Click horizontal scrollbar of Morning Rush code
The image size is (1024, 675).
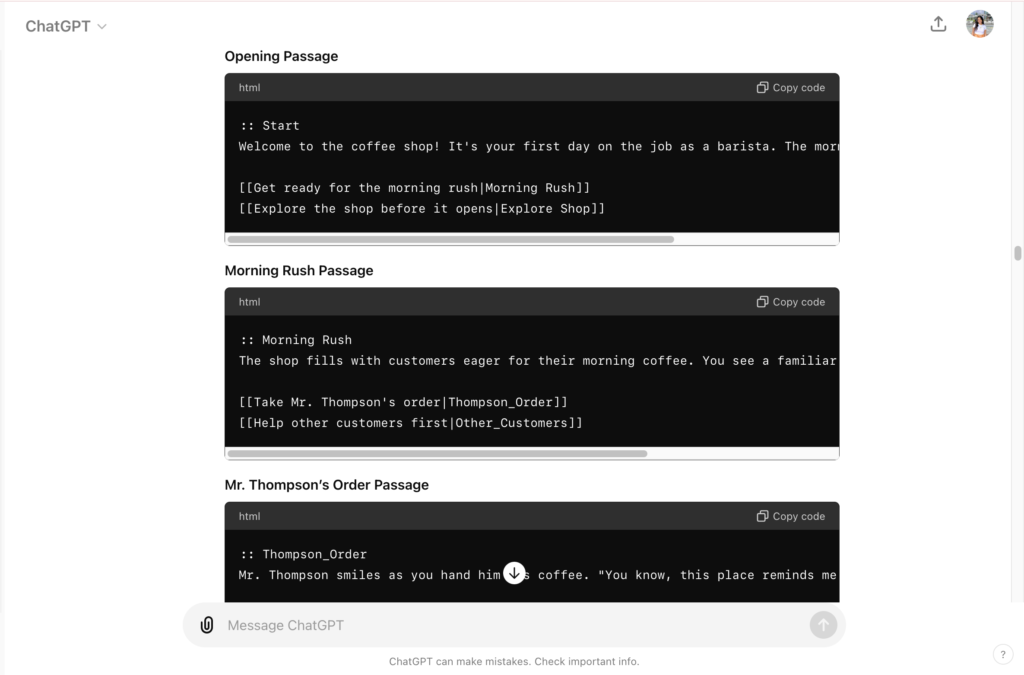point(437,454)
